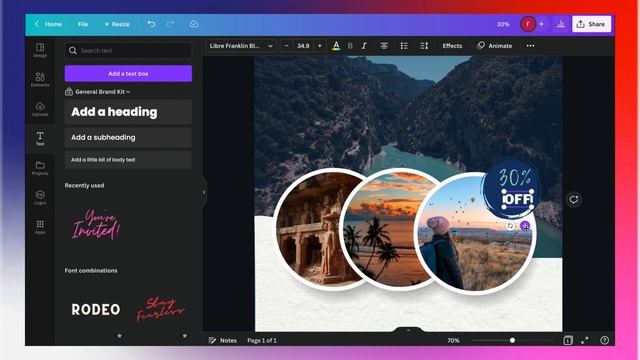Select the Stay Fearless font combination
This screenshot has height=360, width=640.
click(x=161, y=309)
